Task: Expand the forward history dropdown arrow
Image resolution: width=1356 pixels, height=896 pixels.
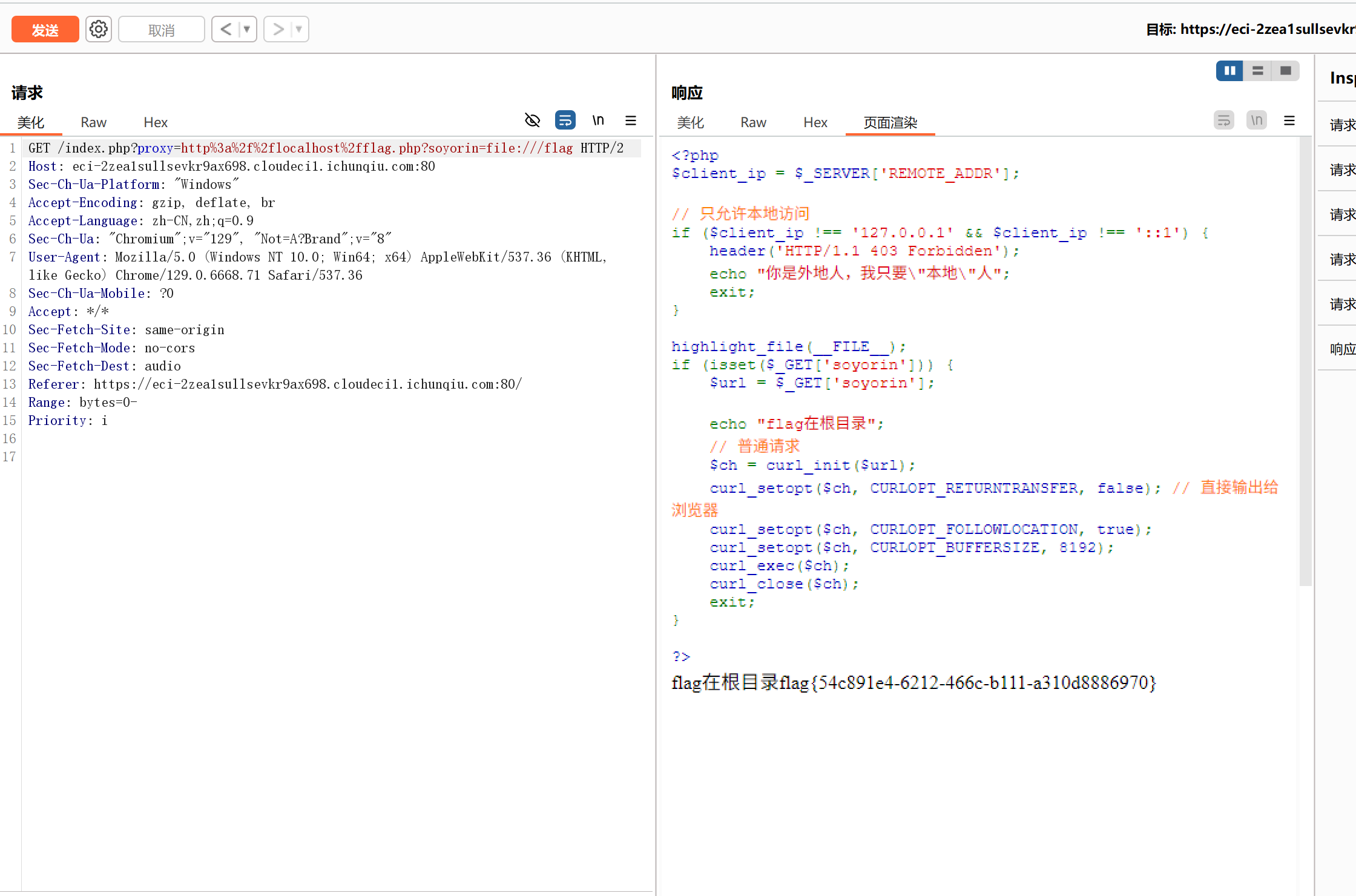Action: [x=299, y=29]
